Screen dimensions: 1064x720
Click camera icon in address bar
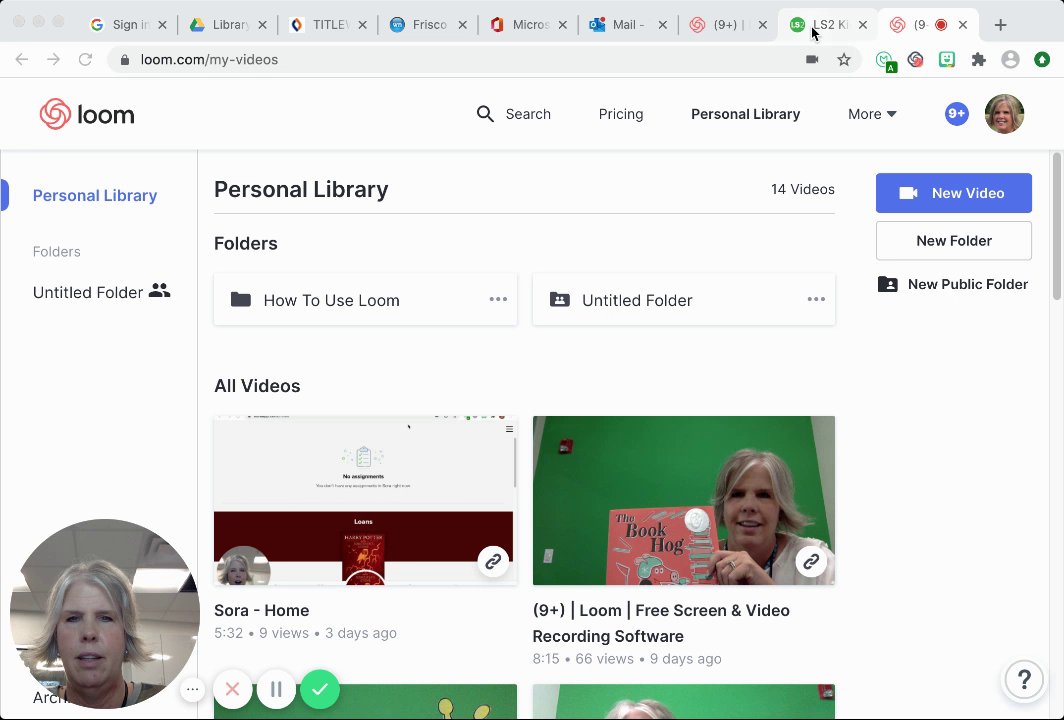[812, 60]
